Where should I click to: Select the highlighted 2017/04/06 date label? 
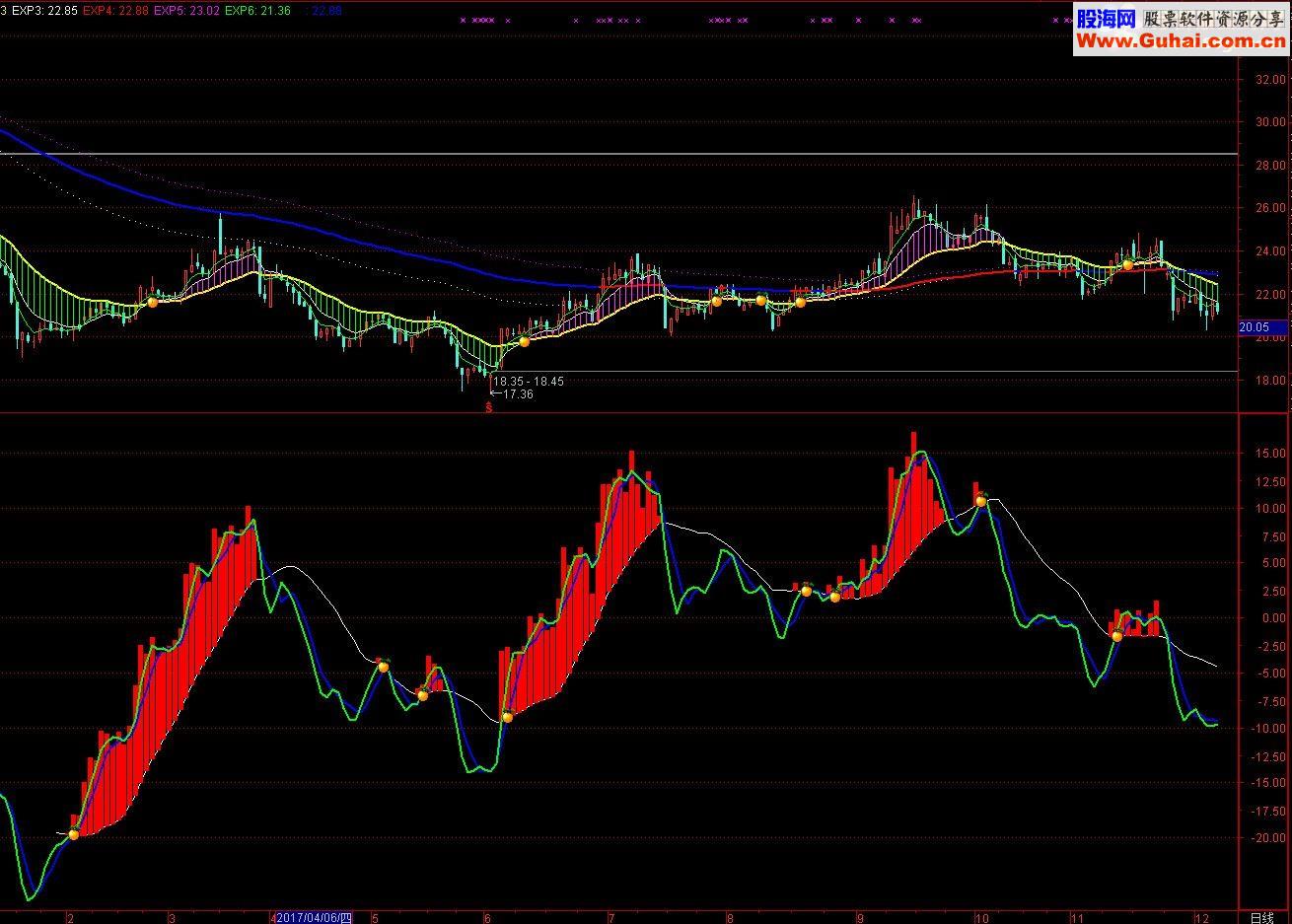(x=314, y=917)
